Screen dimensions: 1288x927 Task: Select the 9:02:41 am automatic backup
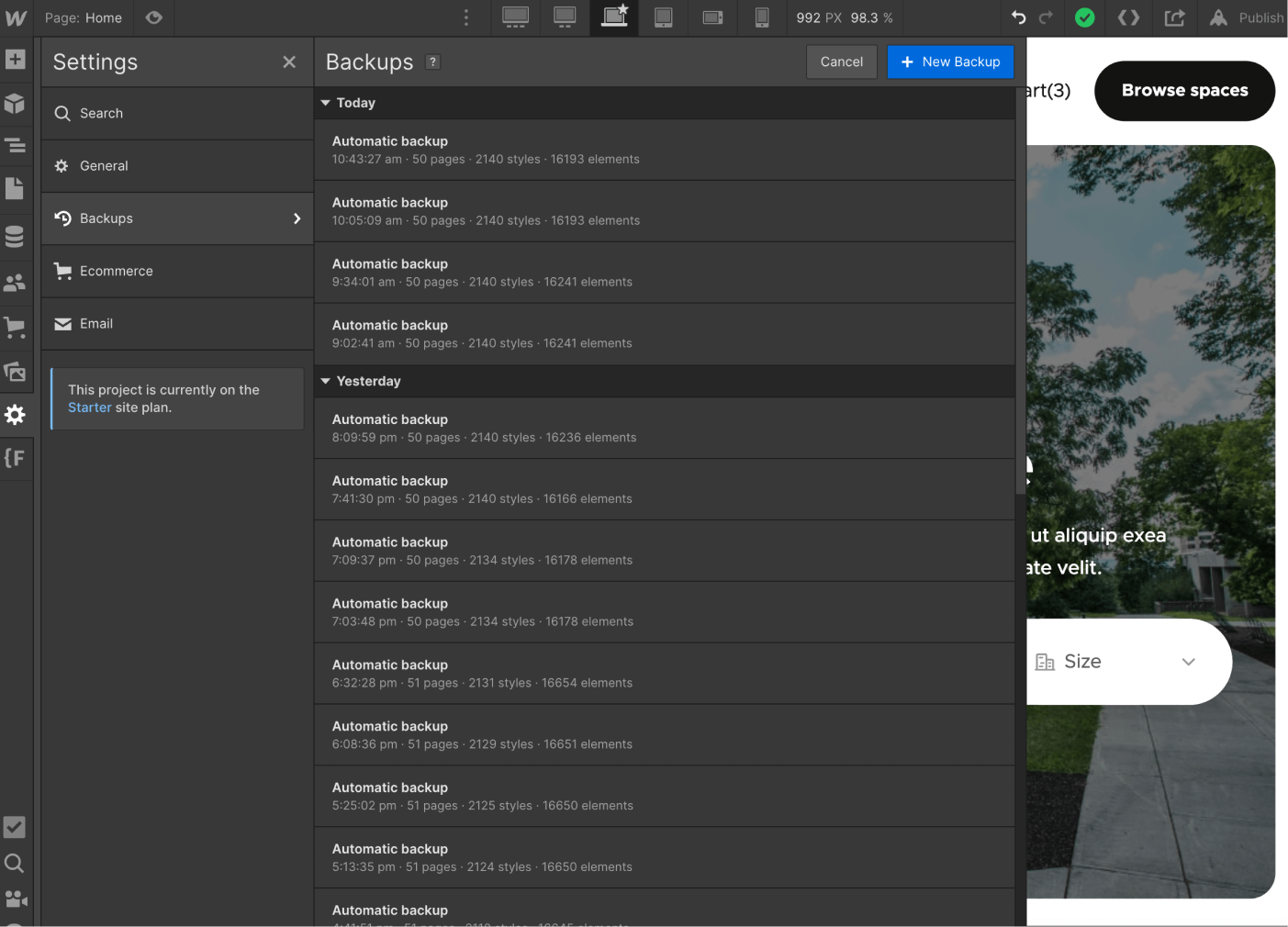pos(665,334)
